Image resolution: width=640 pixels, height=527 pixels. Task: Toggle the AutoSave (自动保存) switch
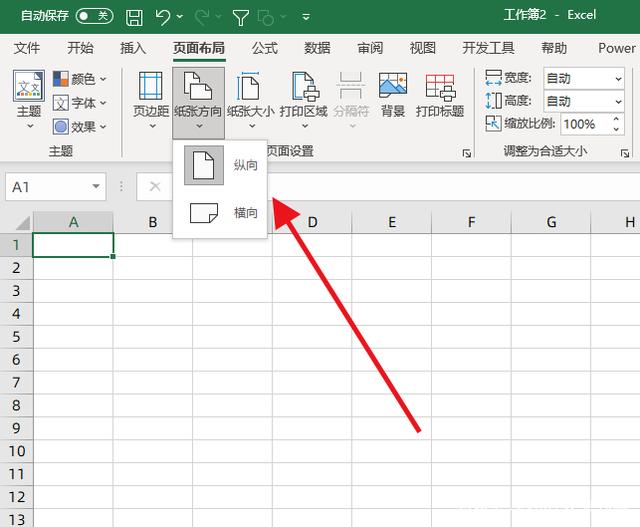(x=94, y=16)
